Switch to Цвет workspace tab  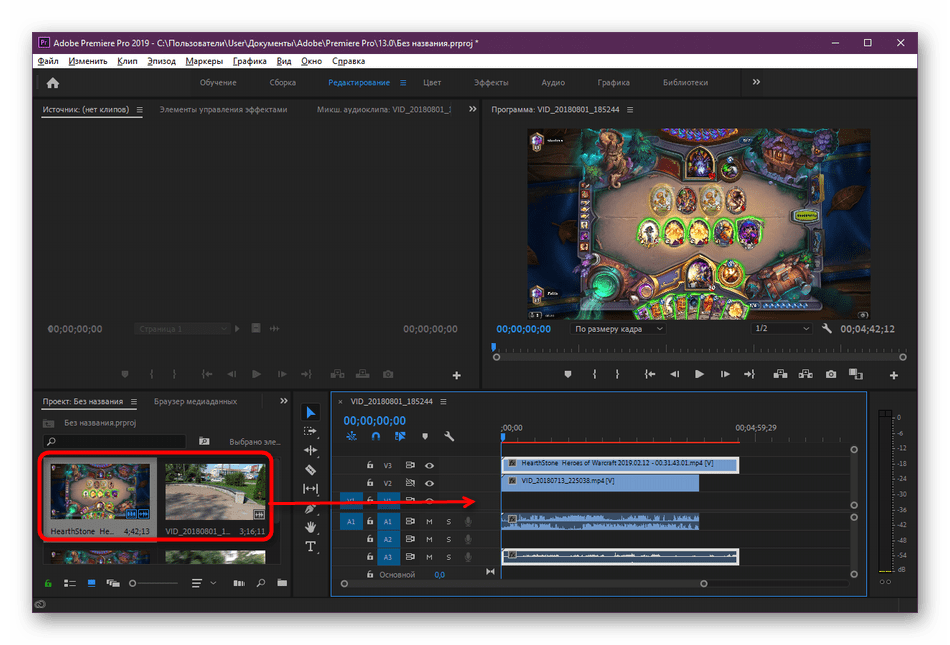[x=432, y=82]
